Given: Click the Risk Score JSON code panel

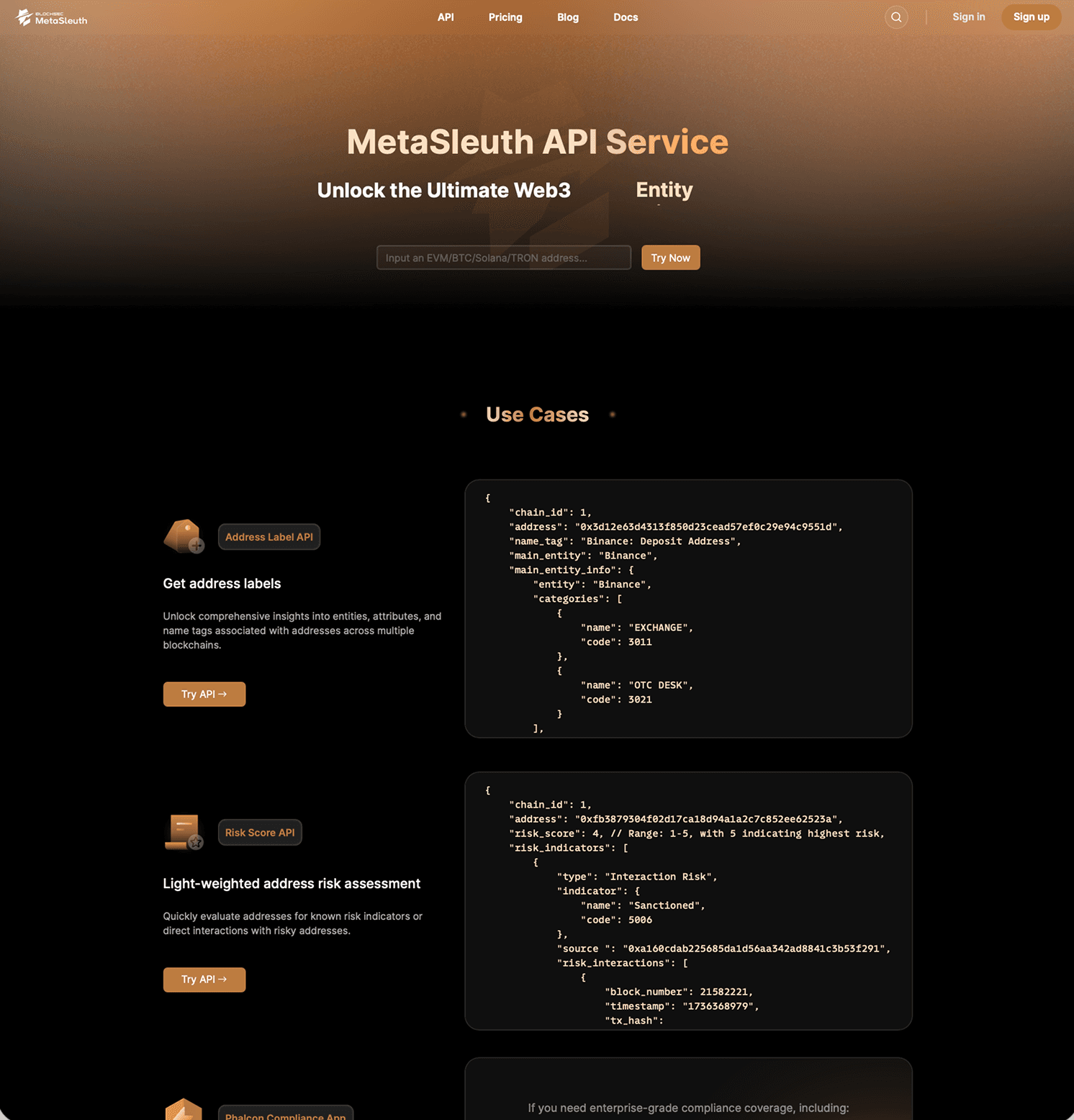Looking at the screenshot, I should coord(689,901).
